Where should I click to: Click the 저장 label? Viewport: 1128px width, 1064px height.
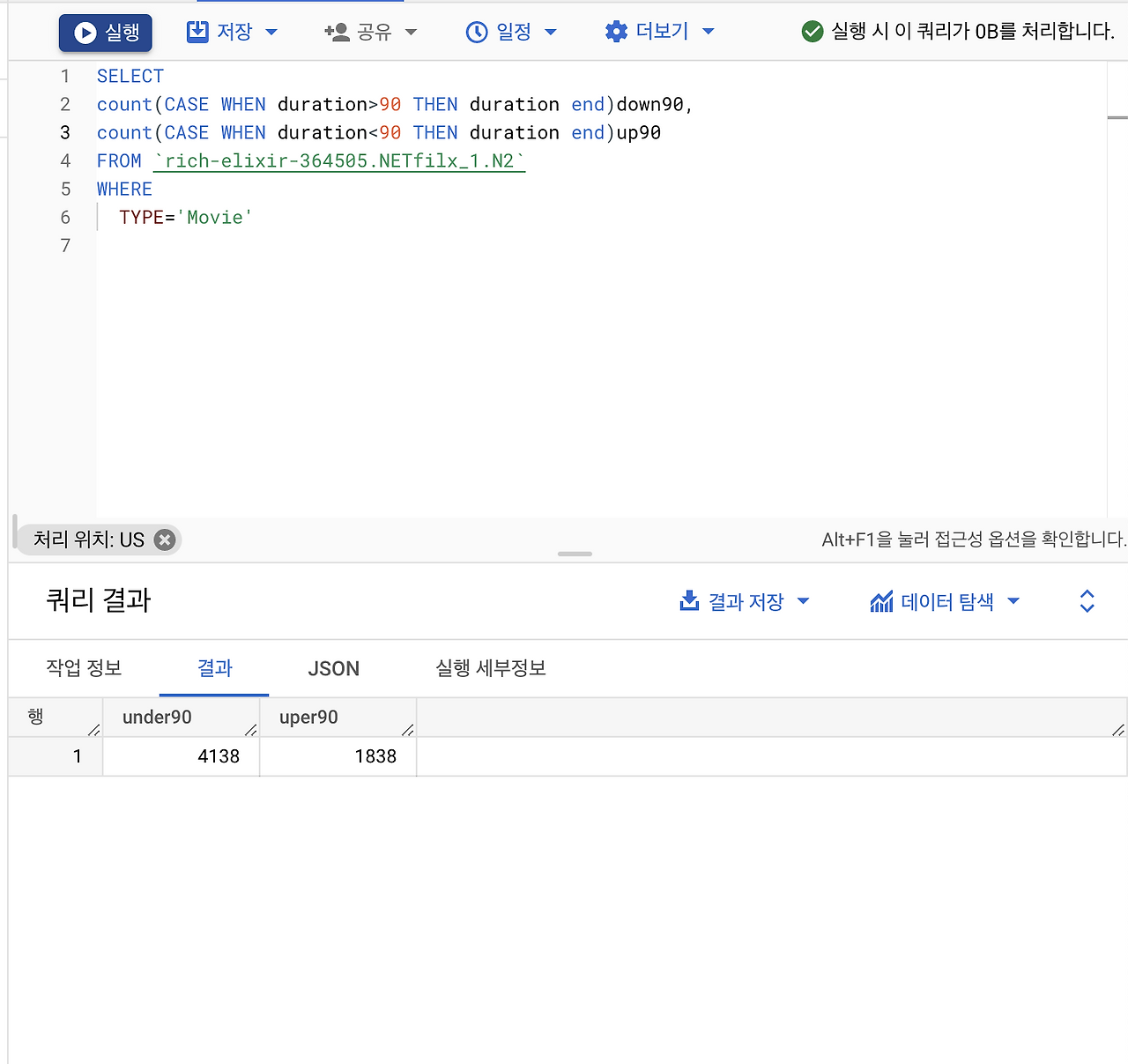(x=234, y=32)
